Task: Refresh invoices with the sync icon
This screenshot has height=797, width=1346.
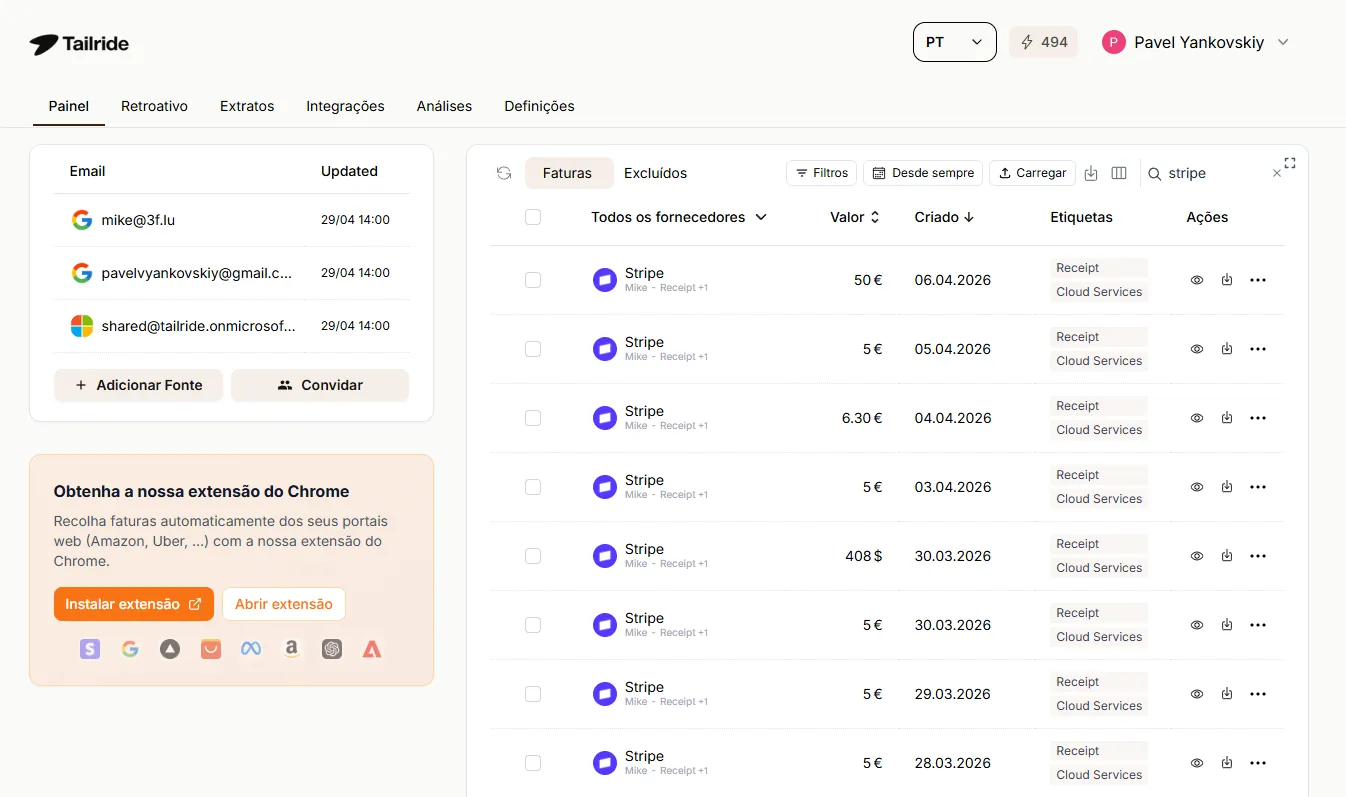Action: tap(503, 172)
